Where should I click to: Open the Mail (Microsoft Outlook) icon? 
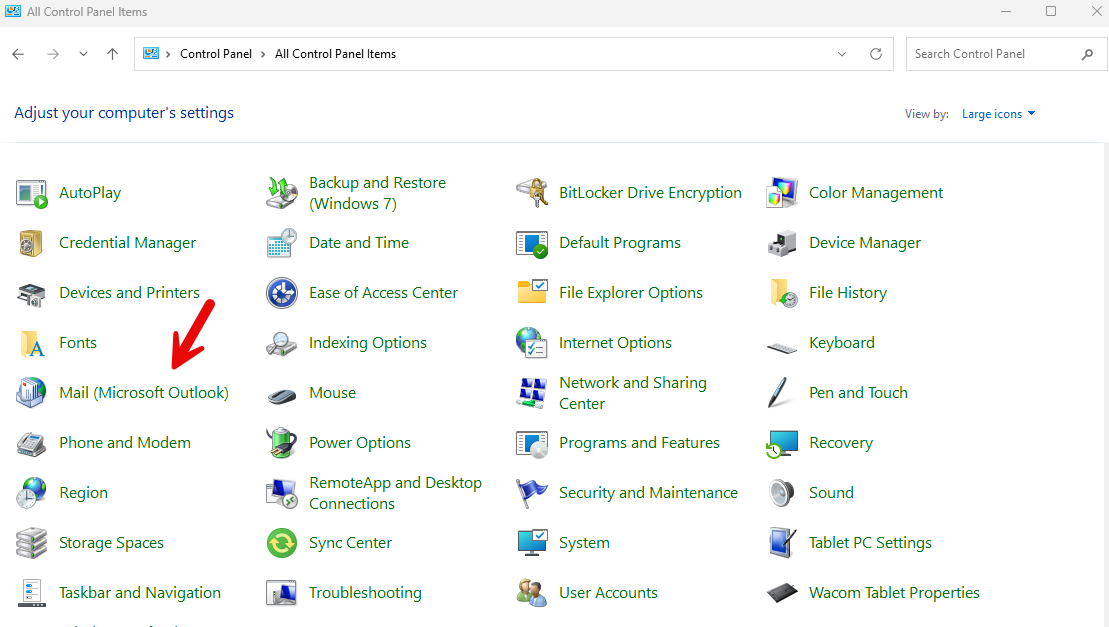point(31,392)
